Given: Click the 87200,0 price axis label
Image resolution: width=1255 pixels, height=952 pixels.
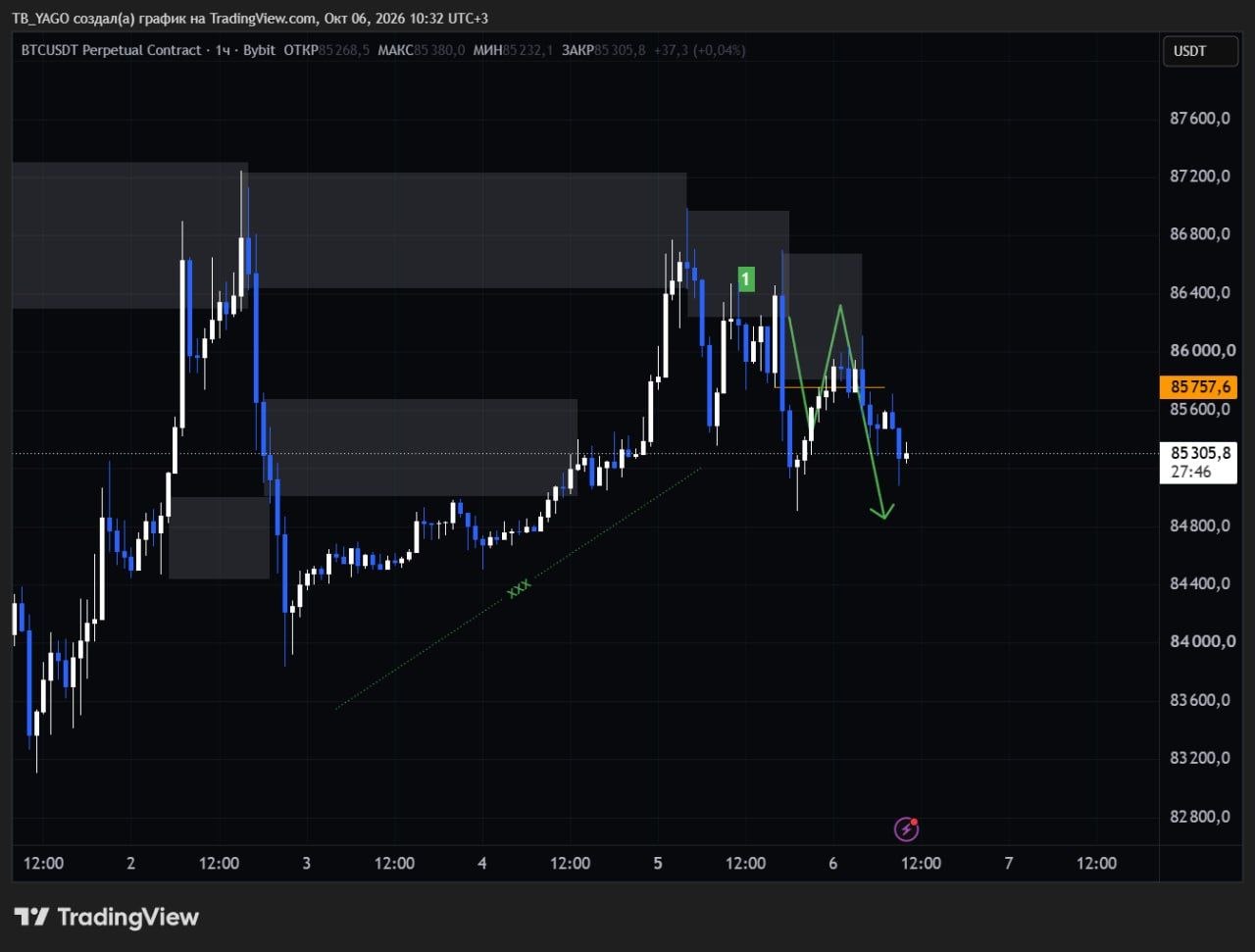Looking at the screenshot, I should point(1200,176).
